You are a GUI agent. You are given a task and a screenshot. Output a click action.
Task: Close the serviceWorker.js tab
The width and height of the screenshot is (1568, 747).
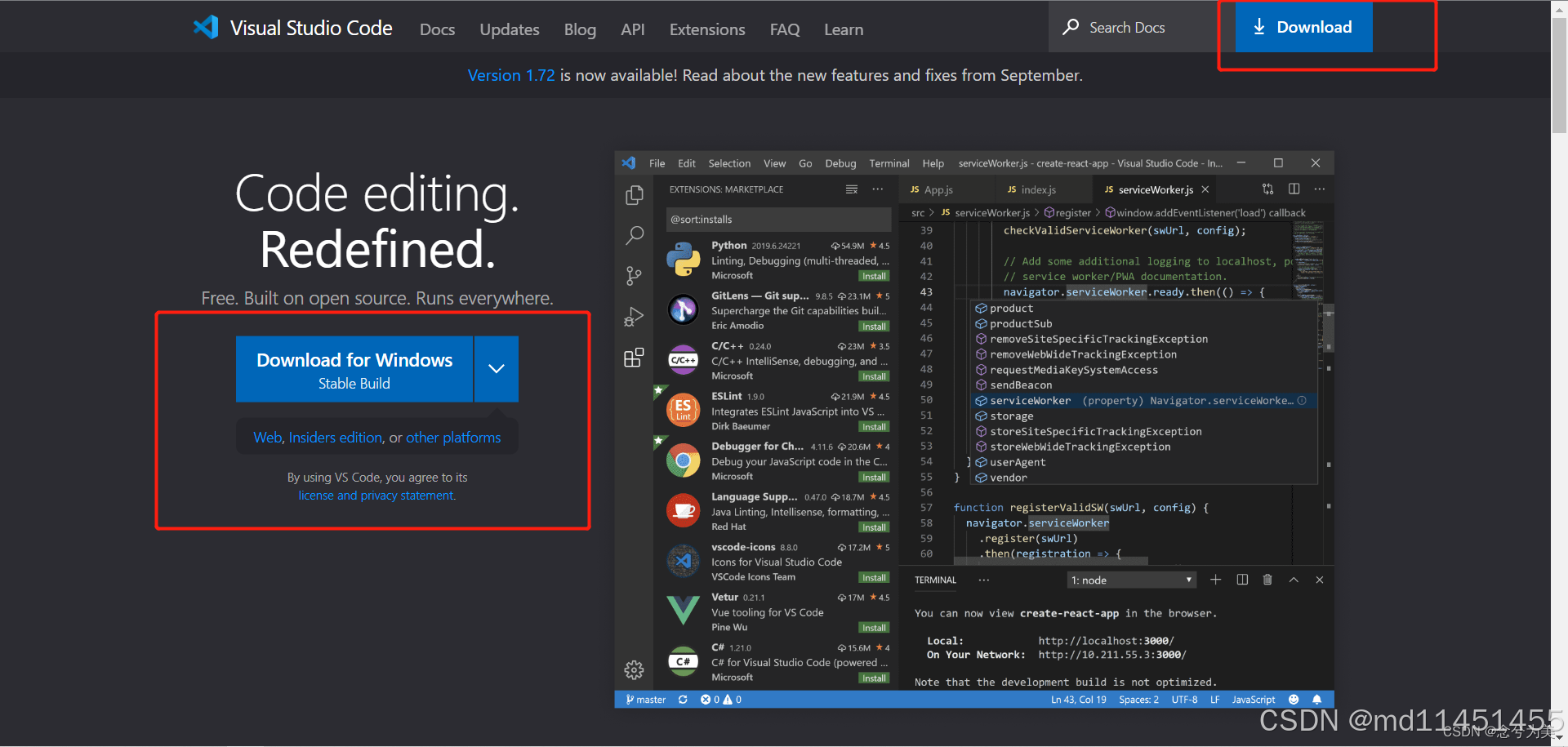[x=1205, y=189]
